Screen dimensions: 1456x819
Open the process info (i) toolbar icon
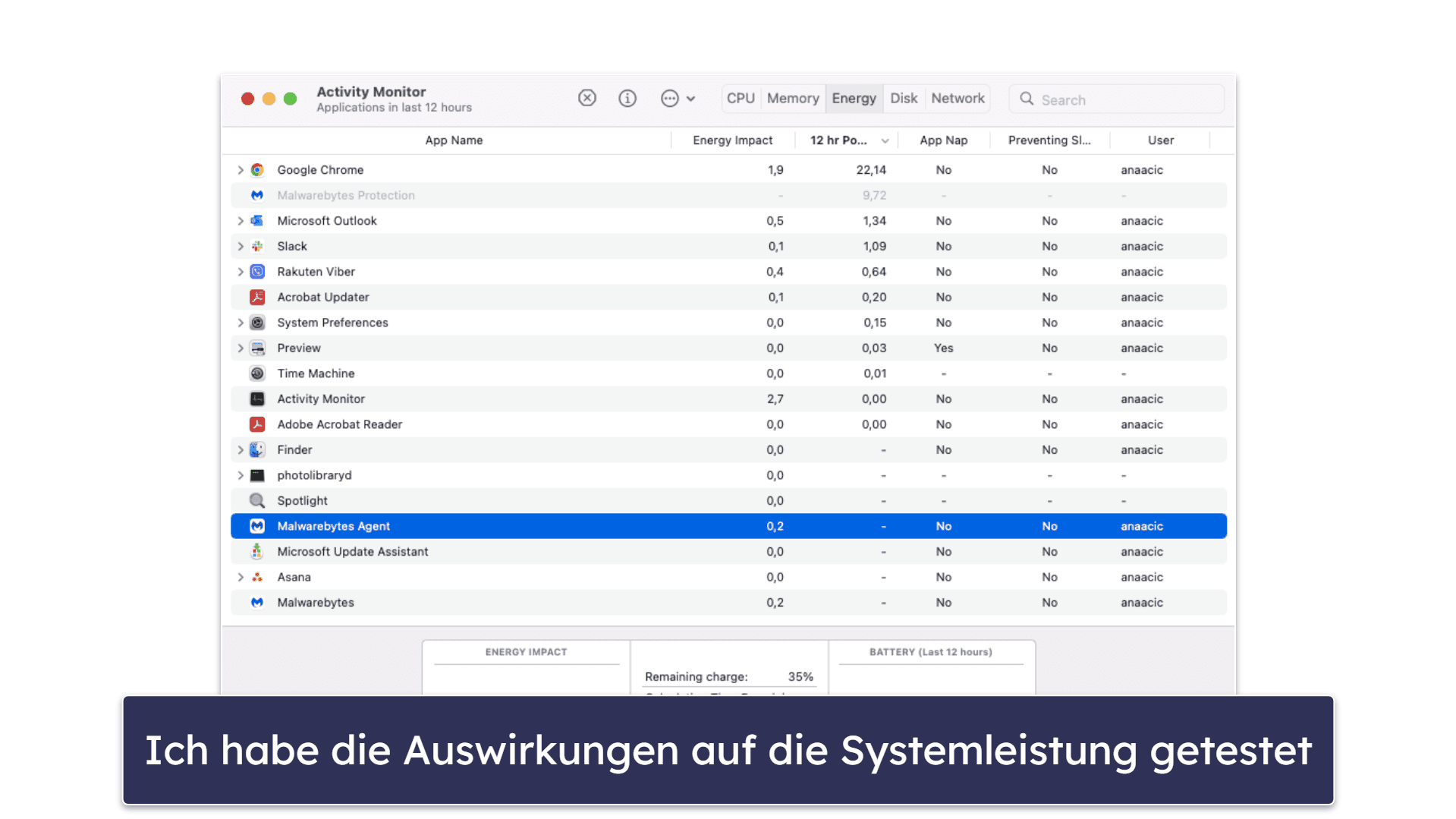coord(627,98)
